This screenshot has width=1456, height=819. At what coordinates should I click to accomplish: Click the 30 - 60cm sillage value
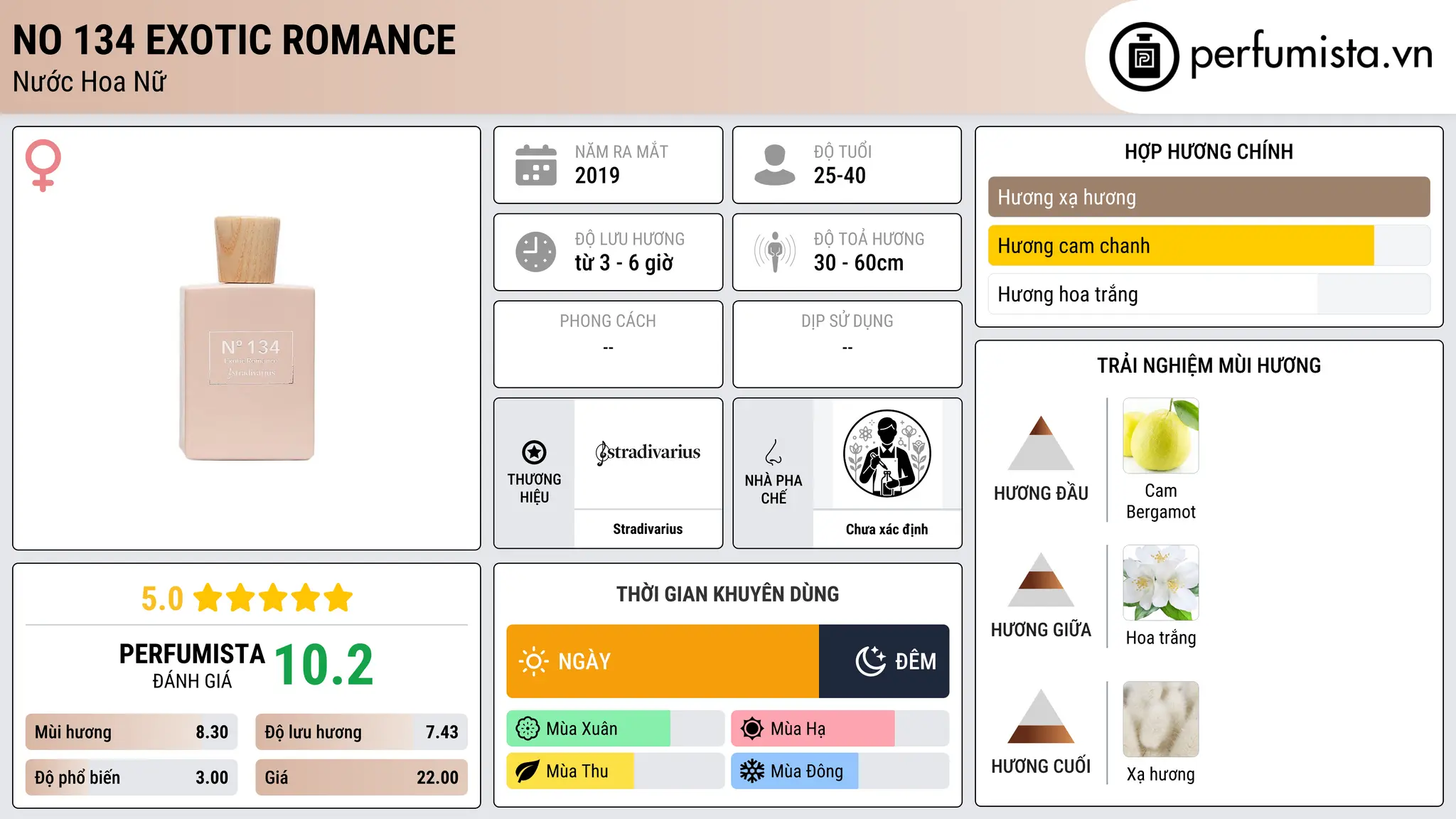[x=859, y=262]
